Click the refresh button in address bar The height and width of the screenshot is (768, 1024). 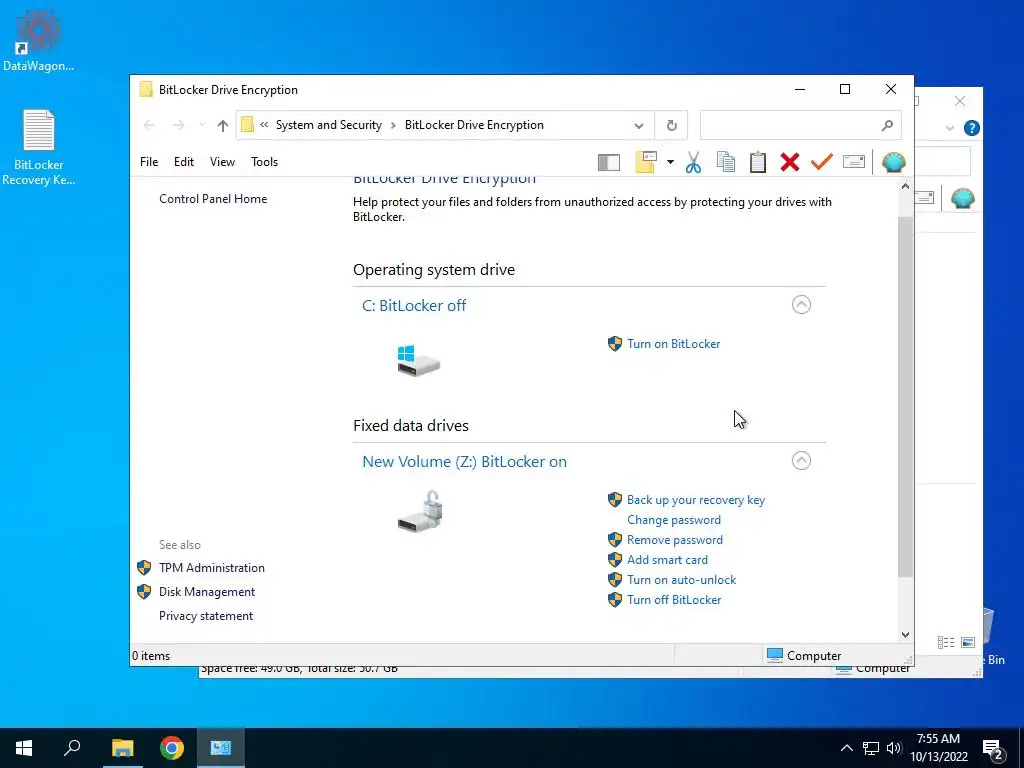click(x=671, y=125)
